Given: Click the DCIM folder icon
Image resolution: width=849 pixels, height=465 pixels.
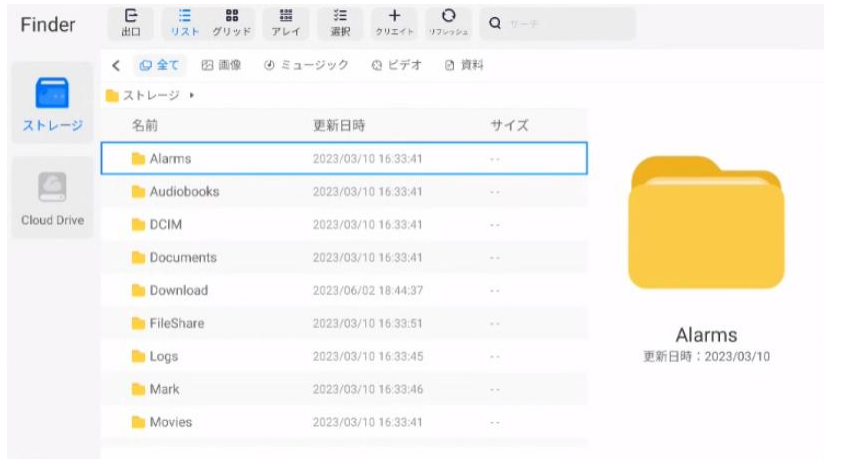Looking at the screenshot, I should click(139, 225).
